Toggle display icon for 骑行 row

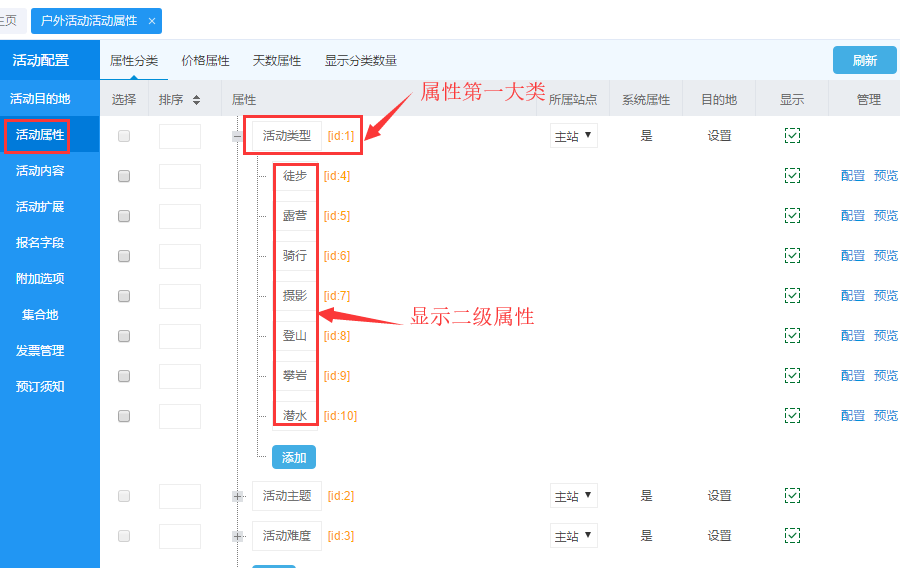792,256
